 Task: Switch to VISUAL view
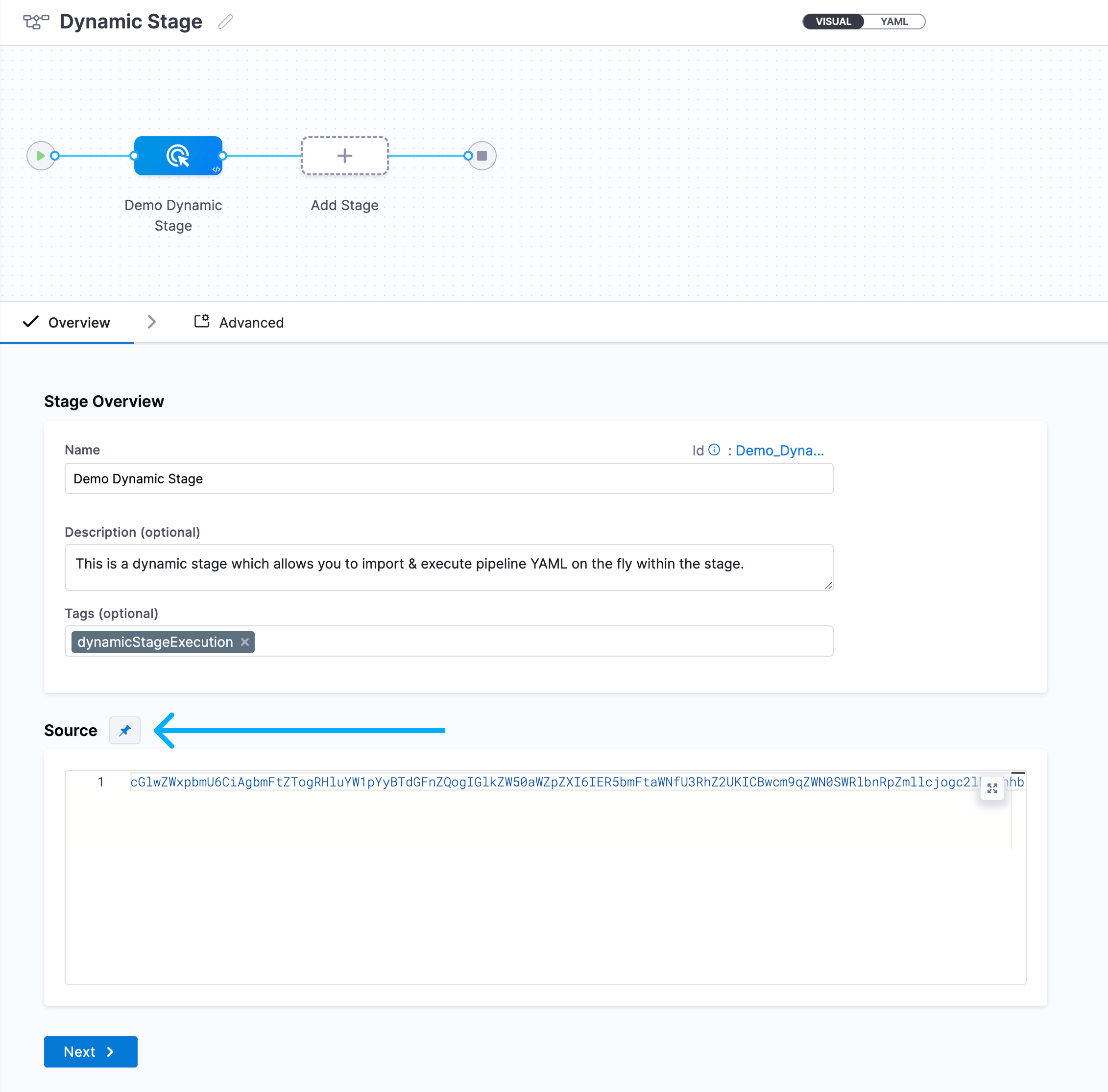[833, 22]
